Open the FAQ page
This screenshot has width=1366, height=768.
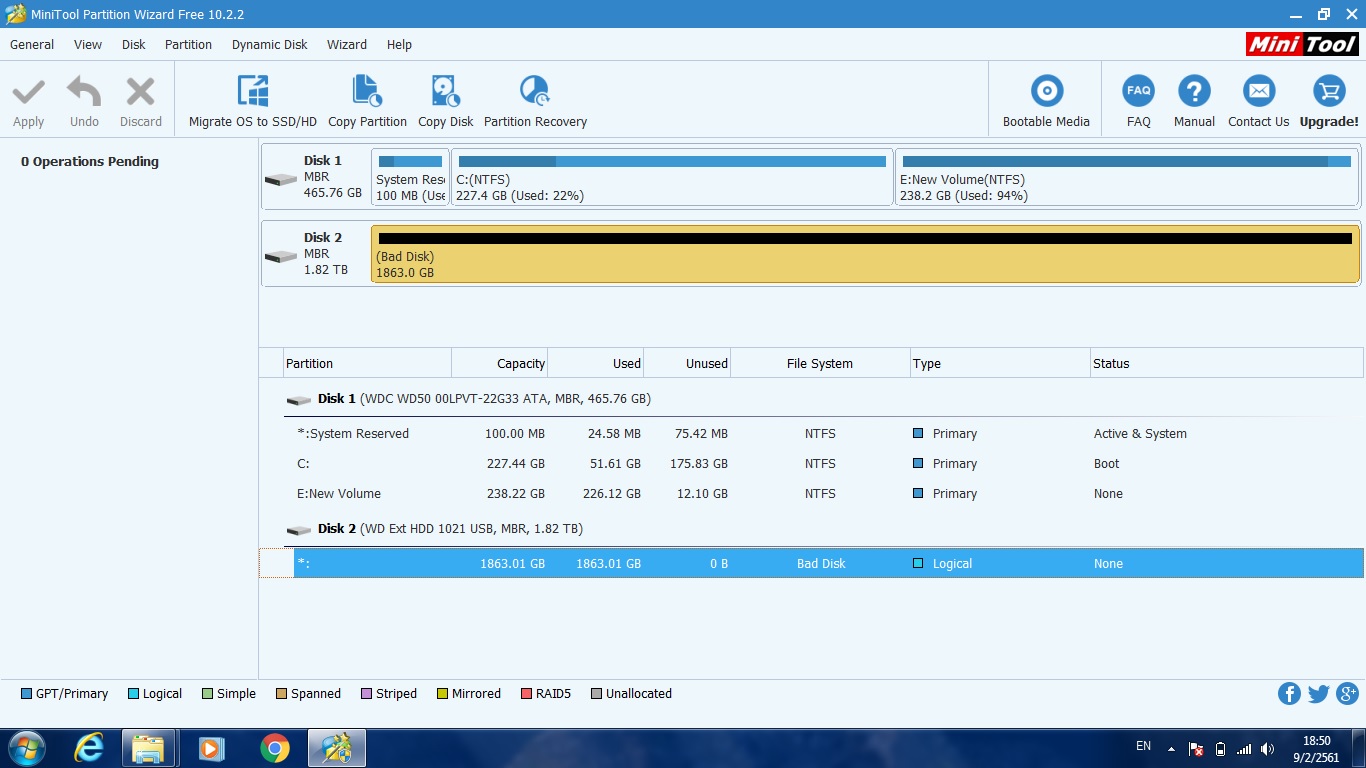click(x=1138, y=101)
